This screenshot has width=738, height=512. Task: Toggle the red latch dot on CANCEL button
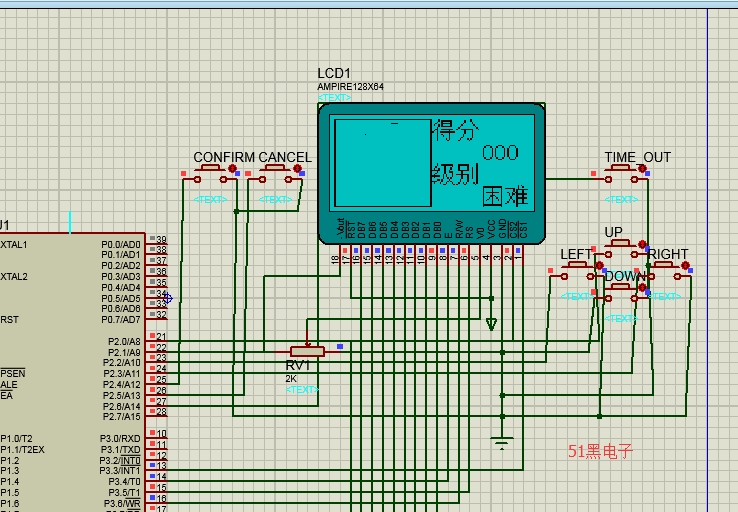coord(297,168)
